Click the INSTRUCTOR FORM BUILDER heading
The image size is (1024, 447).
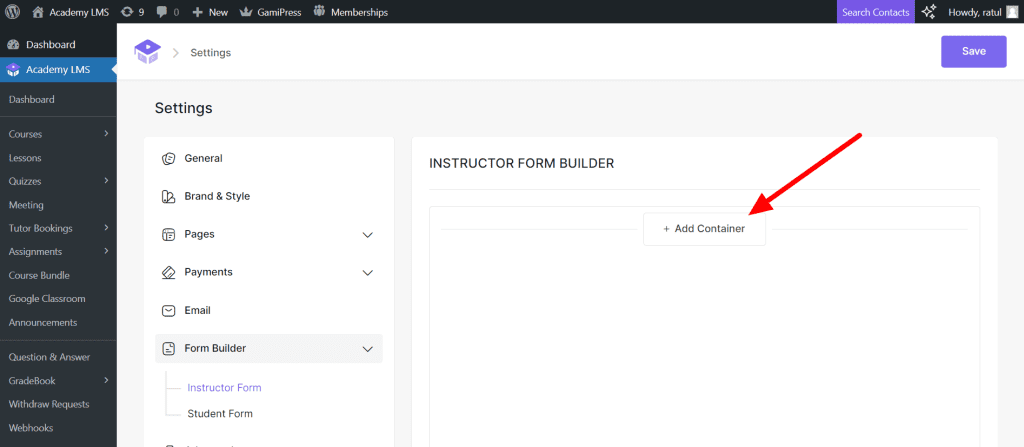(x=521, y=163)
